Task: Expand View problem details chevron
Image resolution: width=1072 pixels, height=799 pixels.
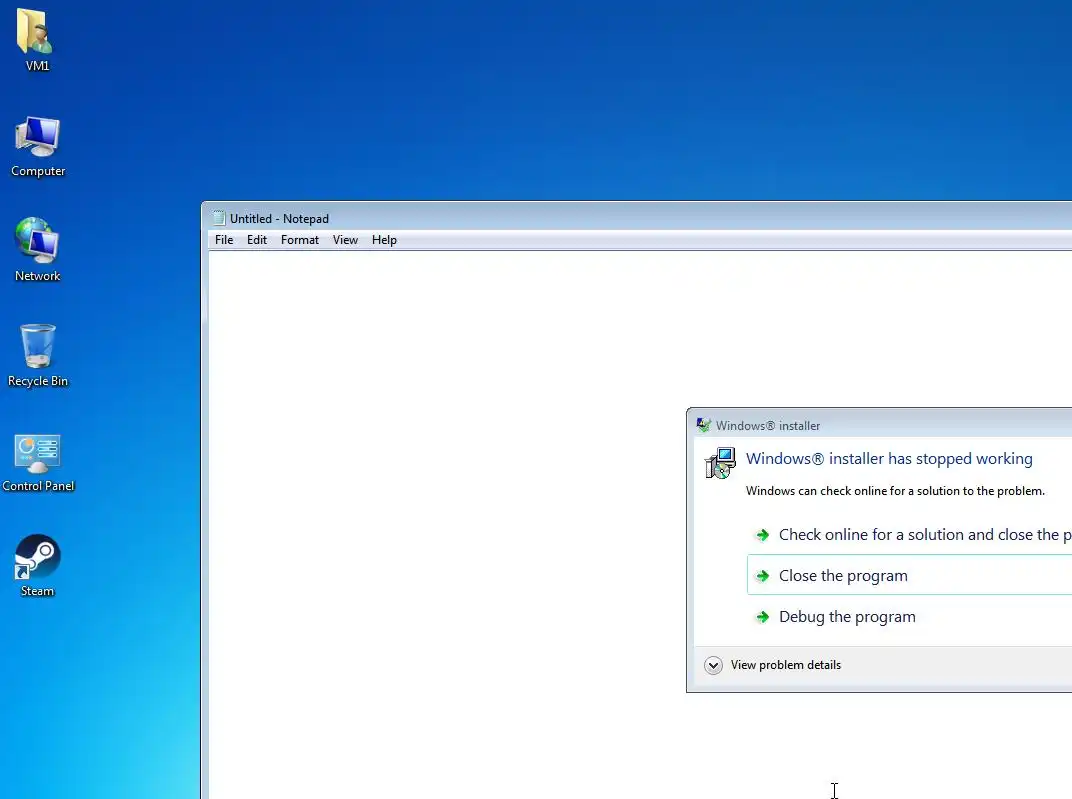Action: point(713,665)
